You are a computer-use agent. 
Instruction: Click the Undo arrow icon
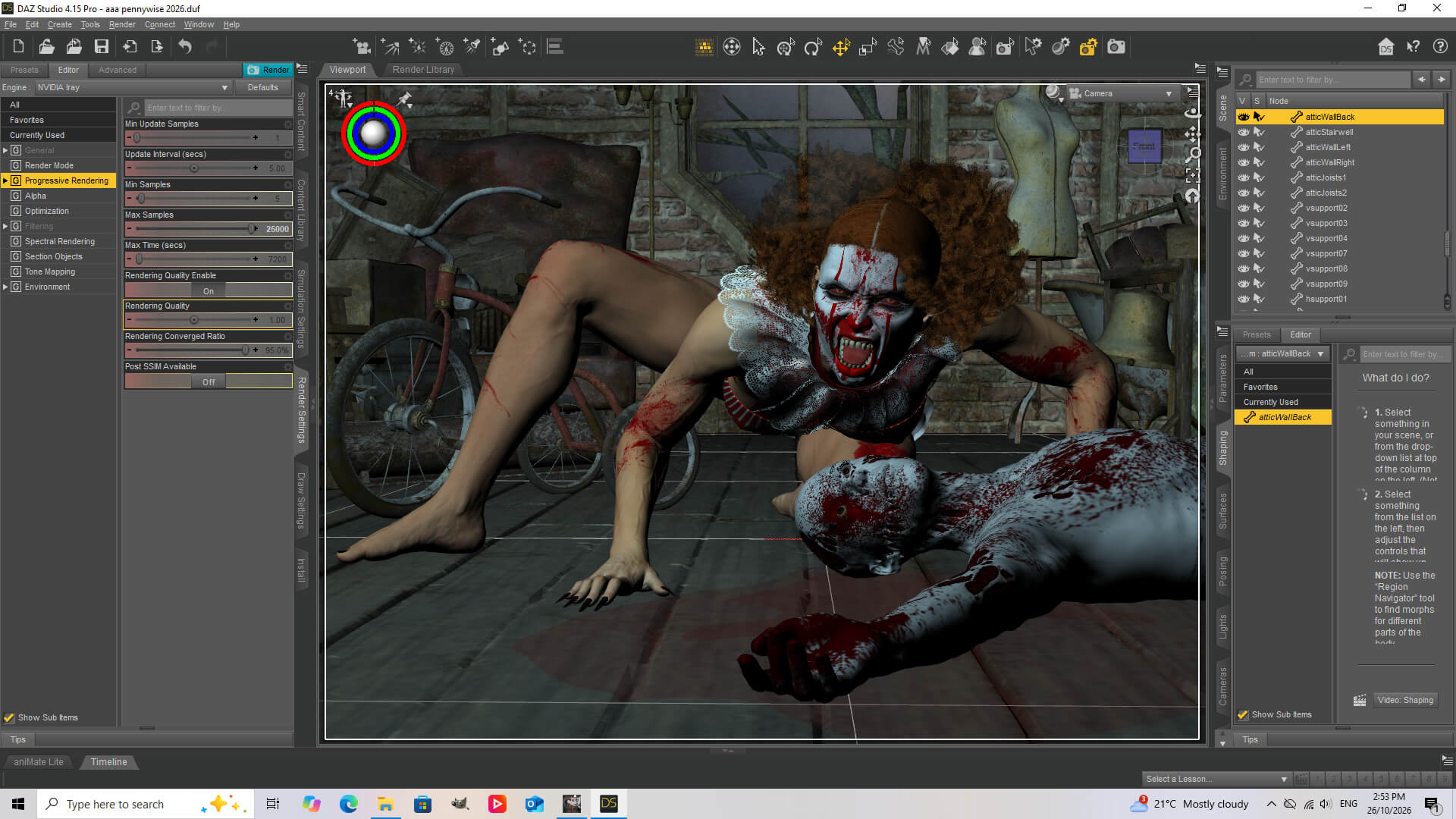tap(185, 47)
